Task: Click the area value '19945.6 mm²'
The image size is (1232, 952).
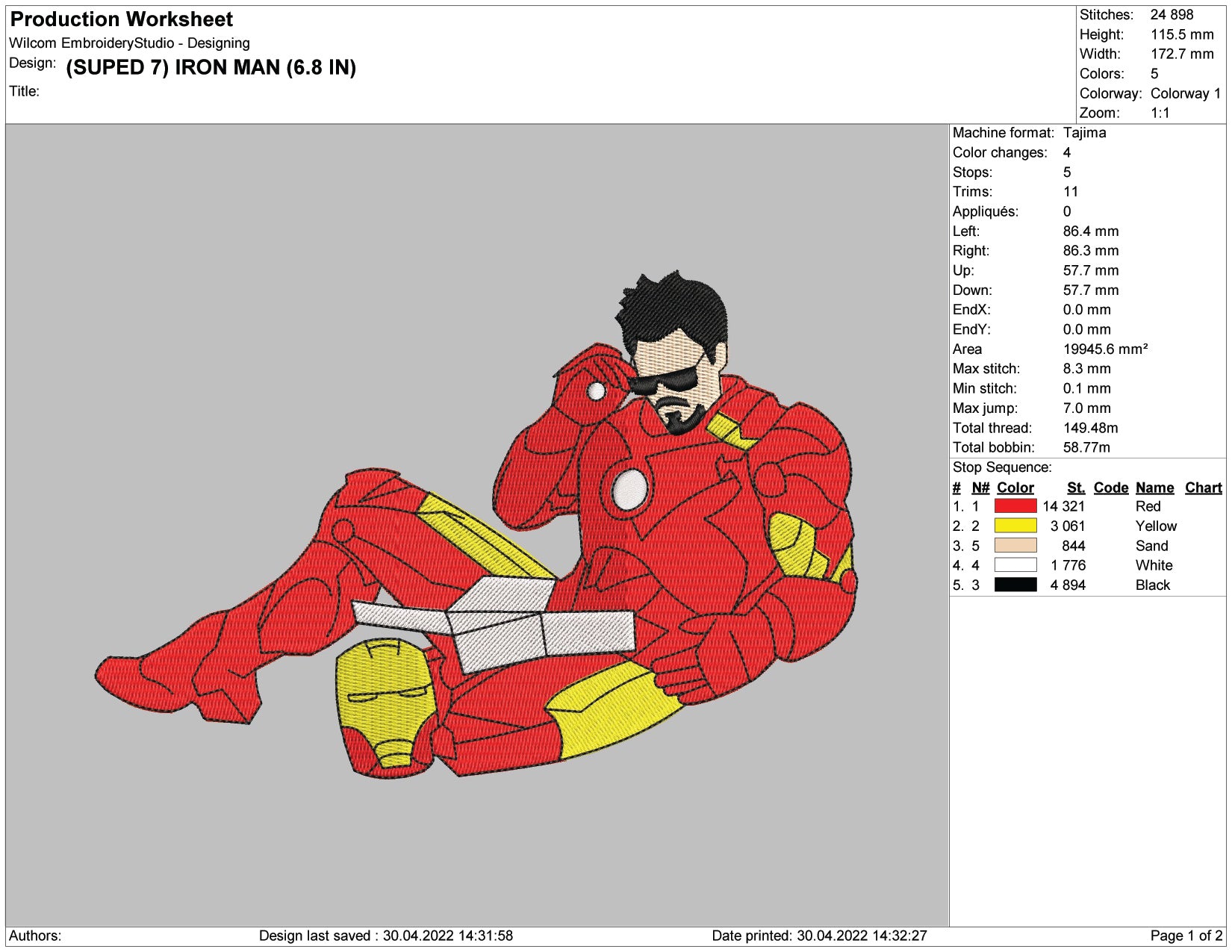Action: pyautogui.click(x=1105, y=349)
